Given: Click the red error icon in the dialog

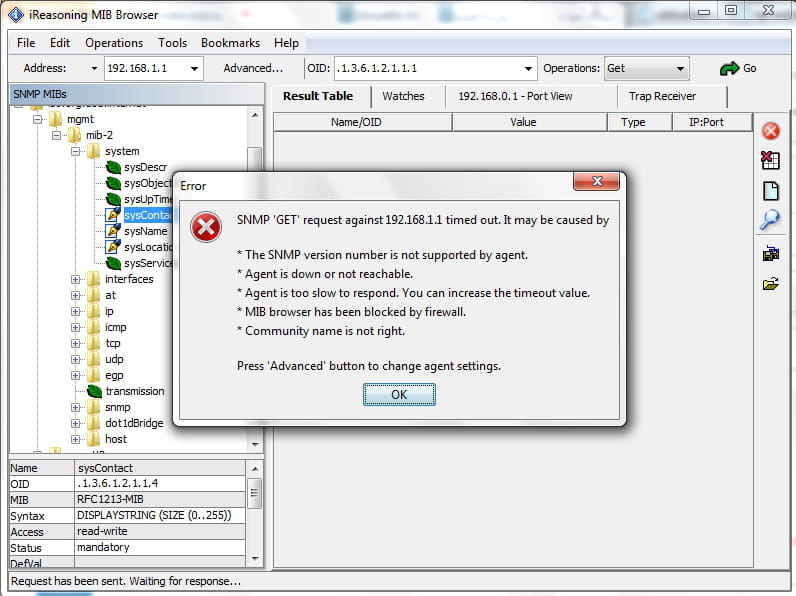Looking at the screenshot, I should pyautogui.click(x=206, y=227).
